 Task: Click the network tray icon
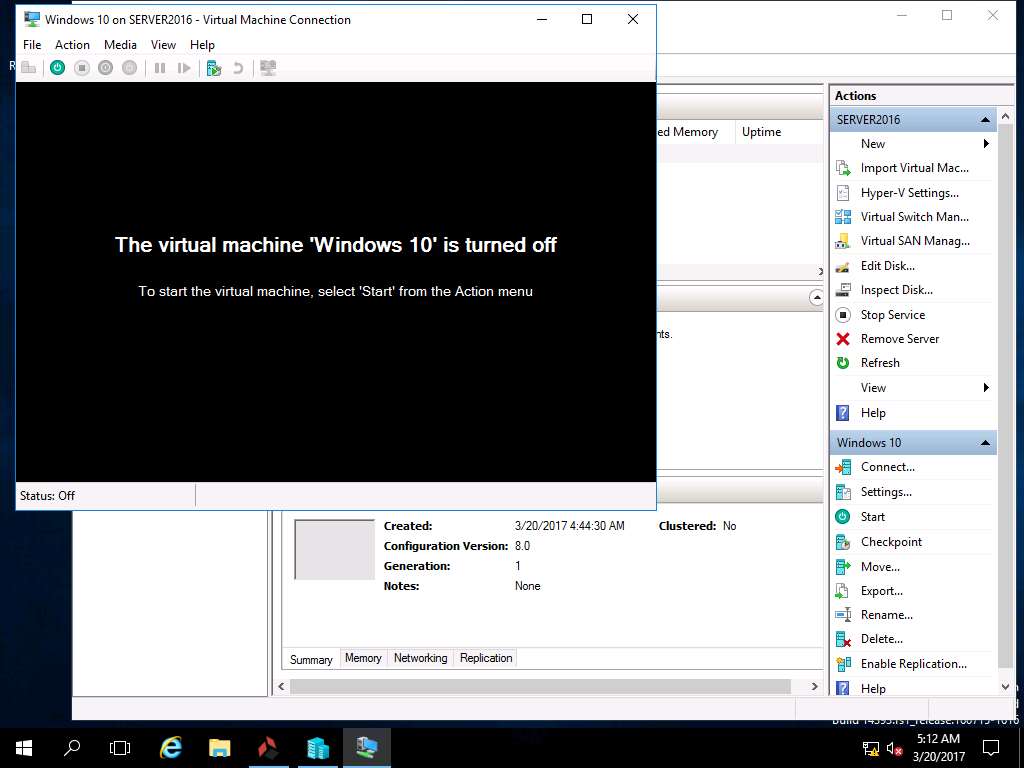point(871,748)
